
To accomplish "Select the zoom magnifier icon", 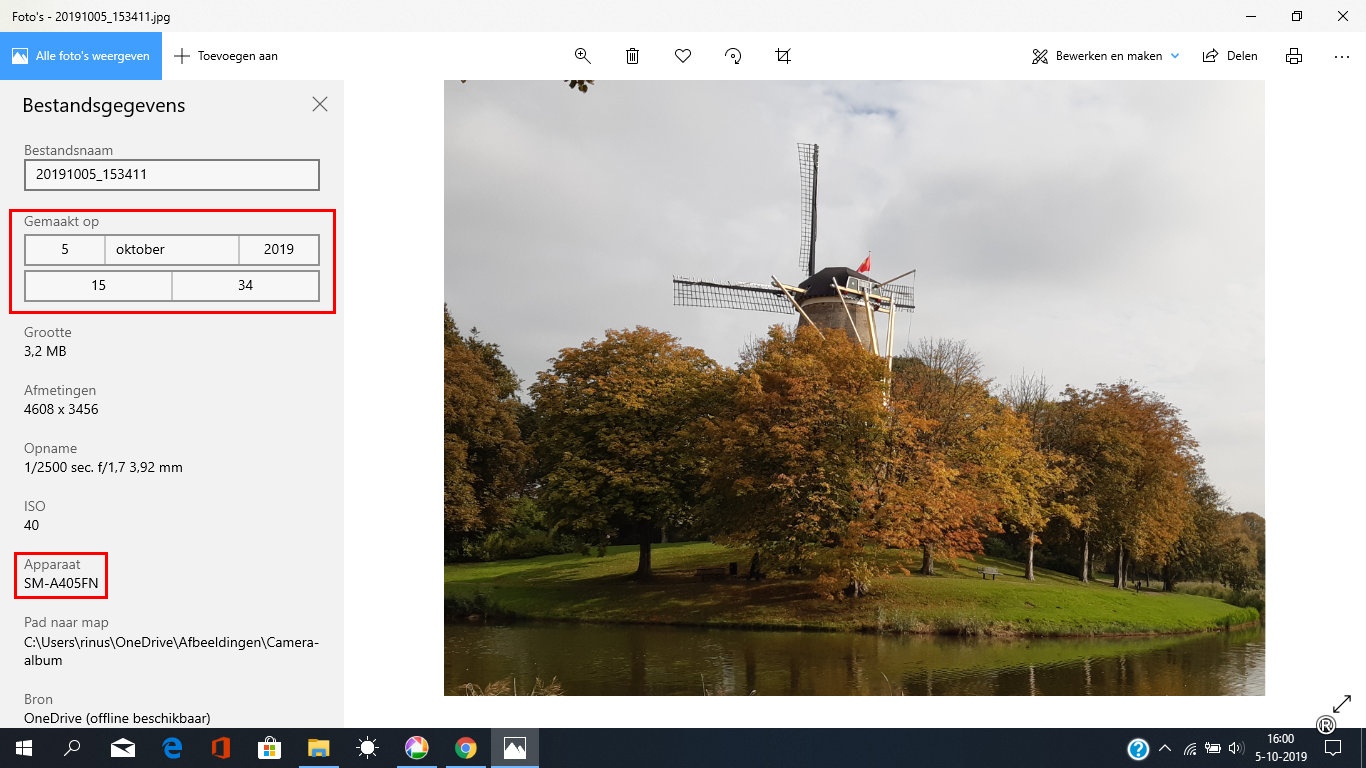I will [x=582, y=56].
